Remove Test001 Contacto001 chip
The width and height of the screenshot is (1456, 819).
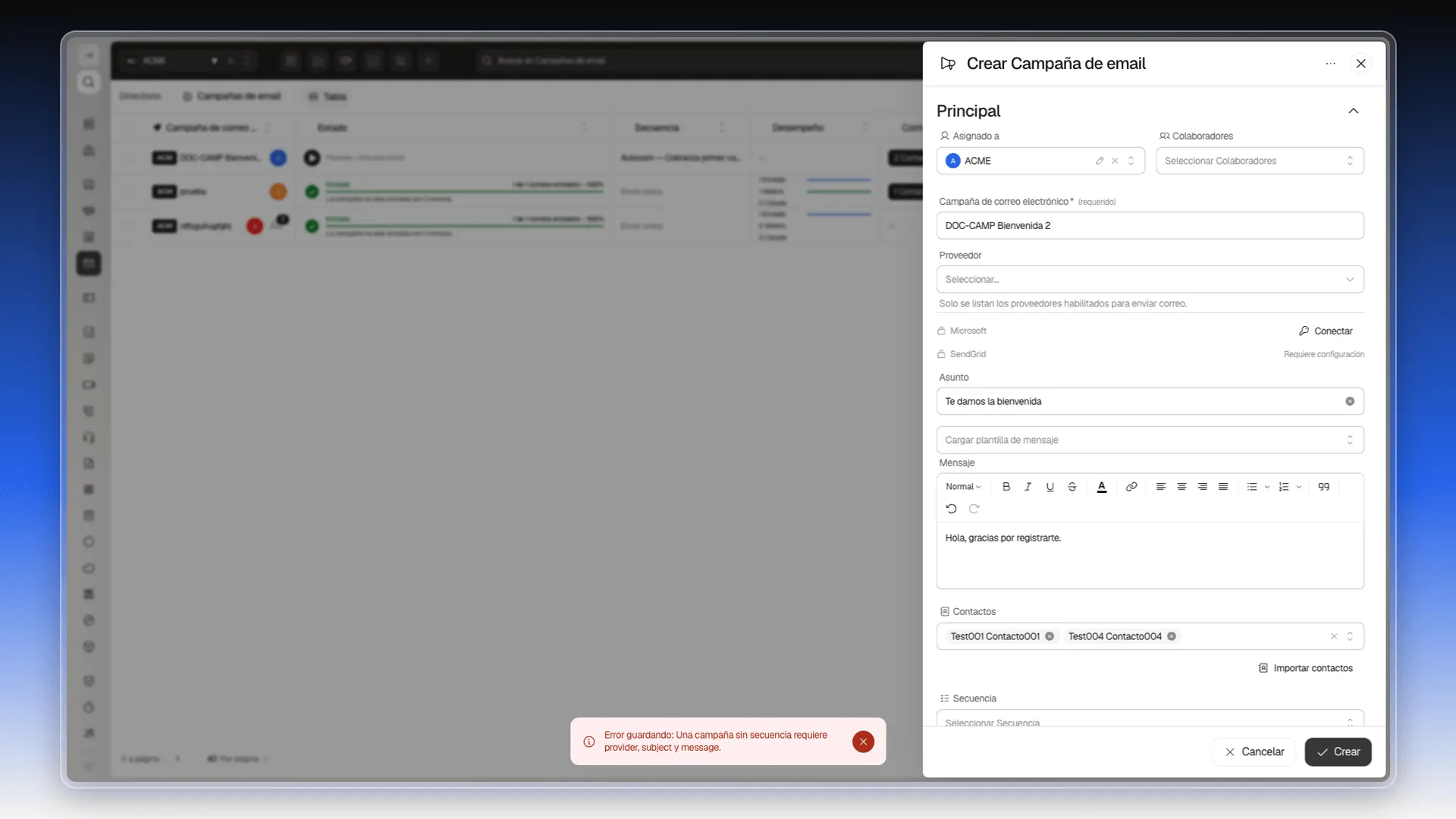[x=1050, y=636]
